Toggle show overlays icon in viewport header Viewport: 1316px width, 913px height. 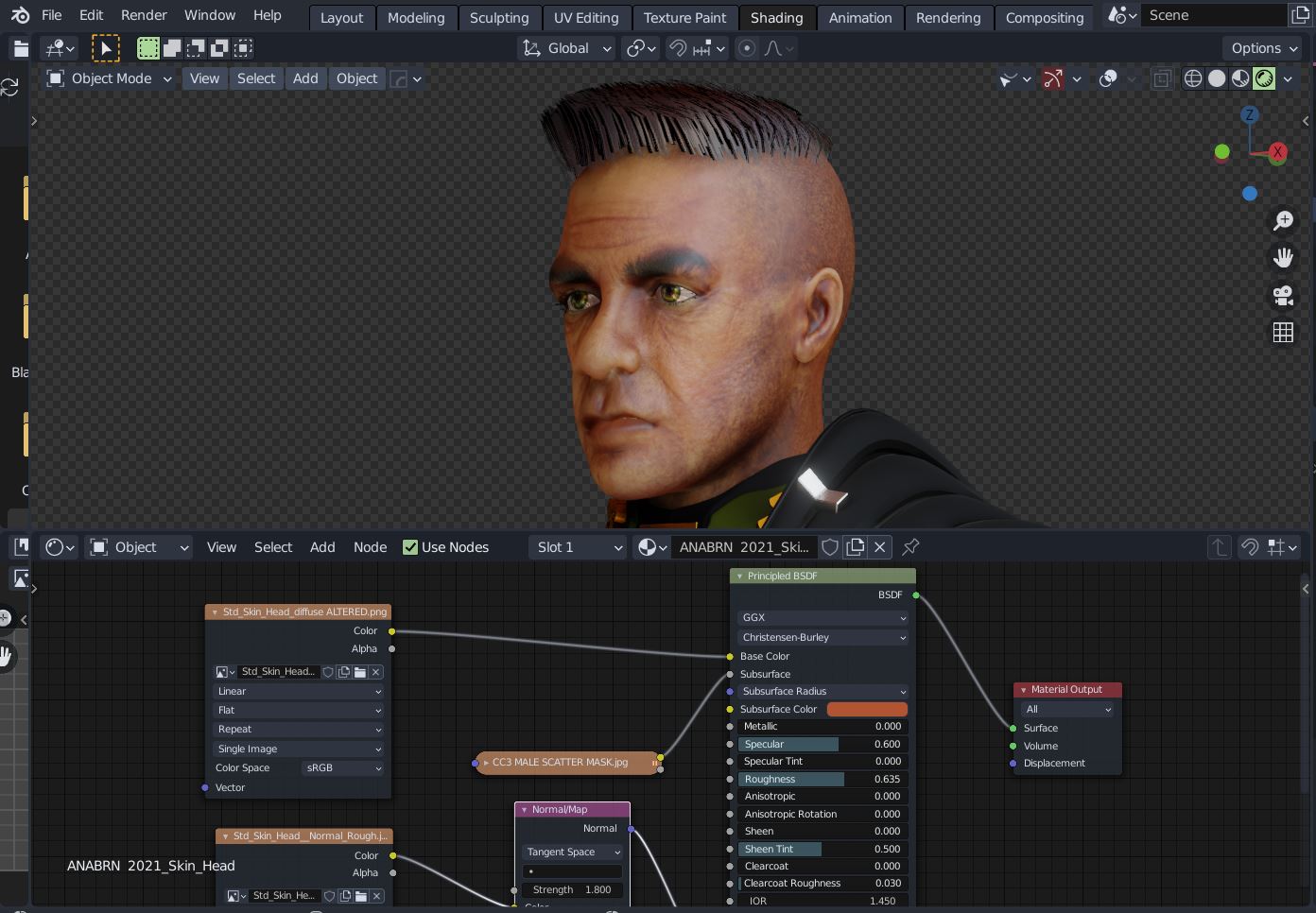click(1109, 79)
